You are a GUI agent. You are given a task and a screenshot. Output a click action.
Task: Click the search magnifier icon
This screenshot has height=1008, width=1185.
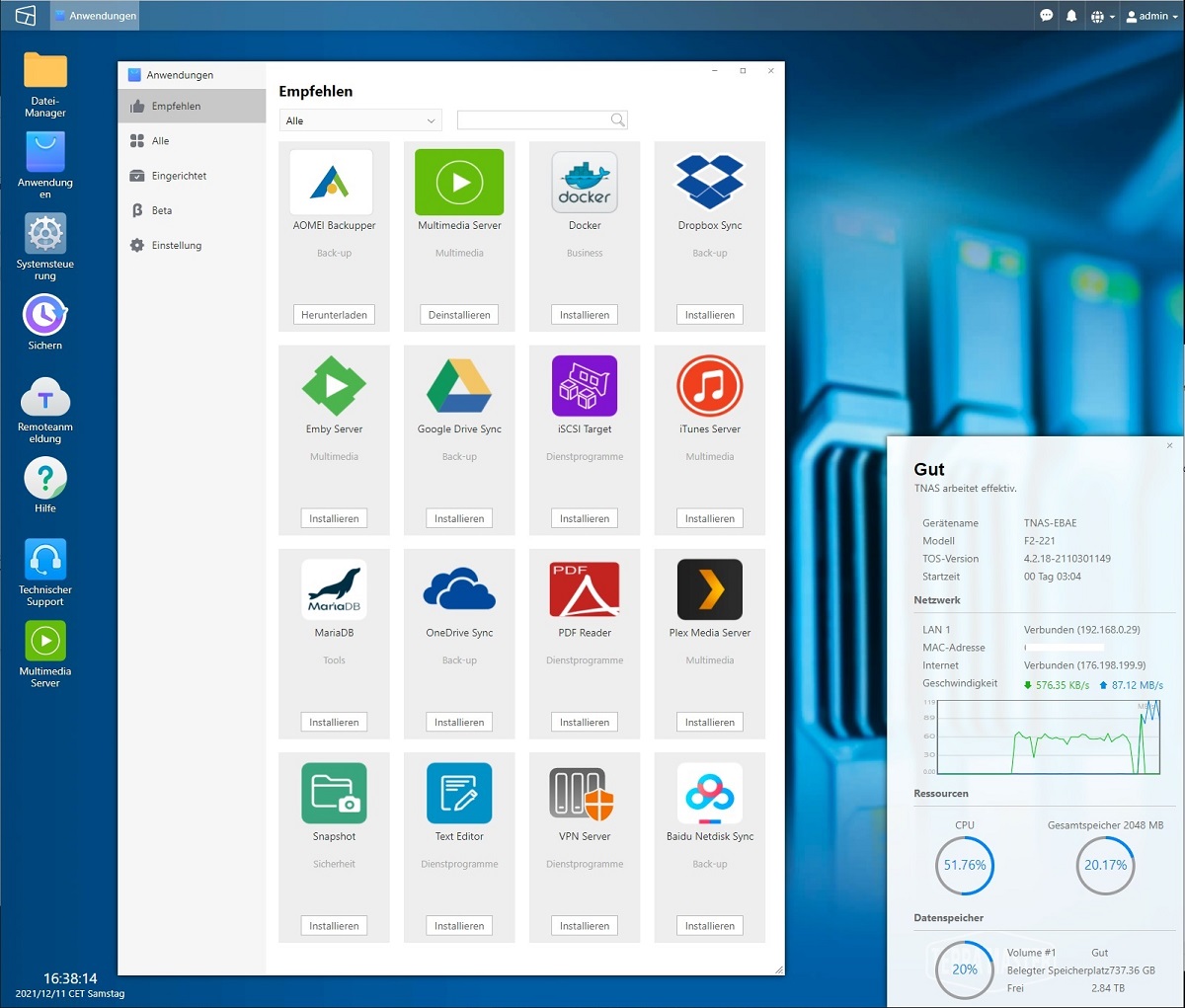pyautogui.click(x=618, y=120)
